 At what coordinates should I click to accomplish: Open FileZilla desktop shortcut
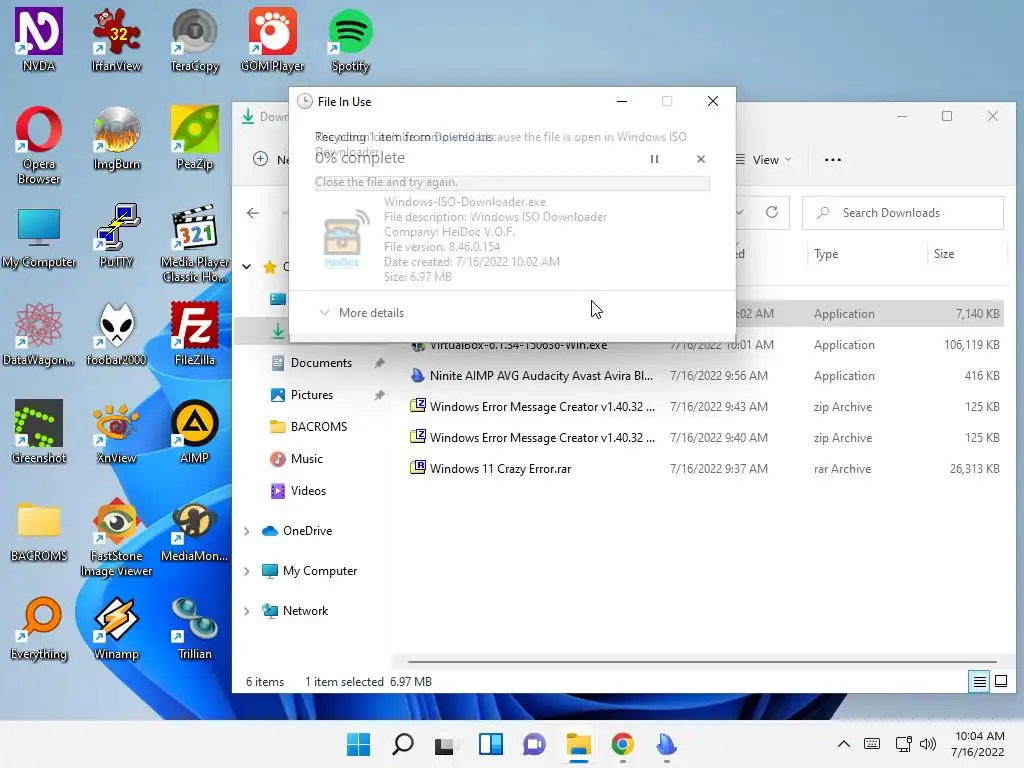(195, 334)
